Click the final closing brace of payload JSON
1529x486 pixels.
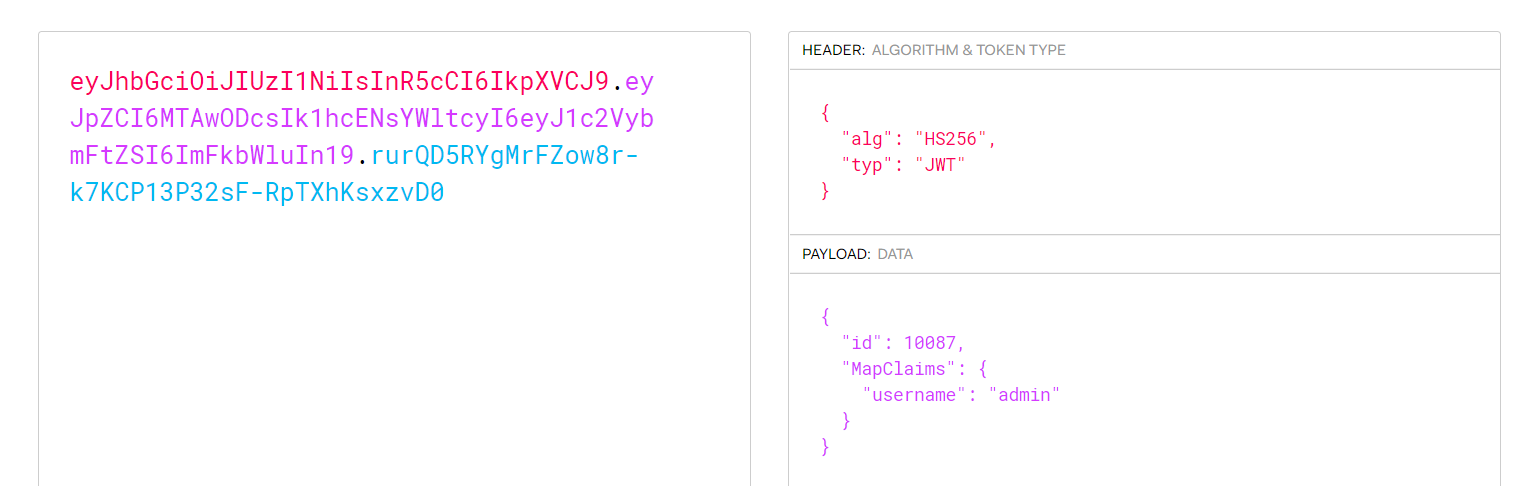tap(826, 446)
